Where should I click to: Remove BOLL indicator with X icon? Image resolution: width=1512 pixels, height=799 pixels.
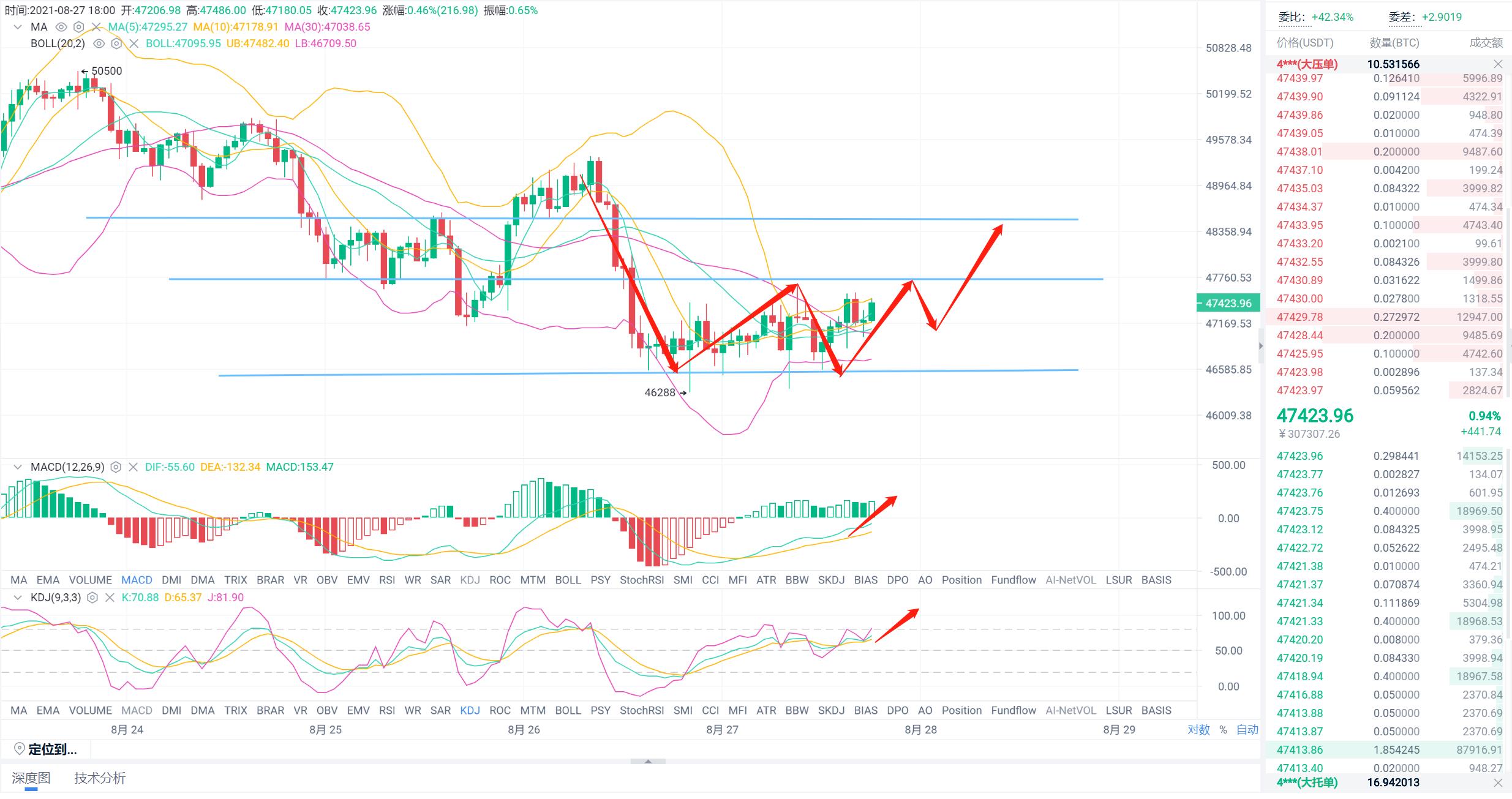point(134,43)
